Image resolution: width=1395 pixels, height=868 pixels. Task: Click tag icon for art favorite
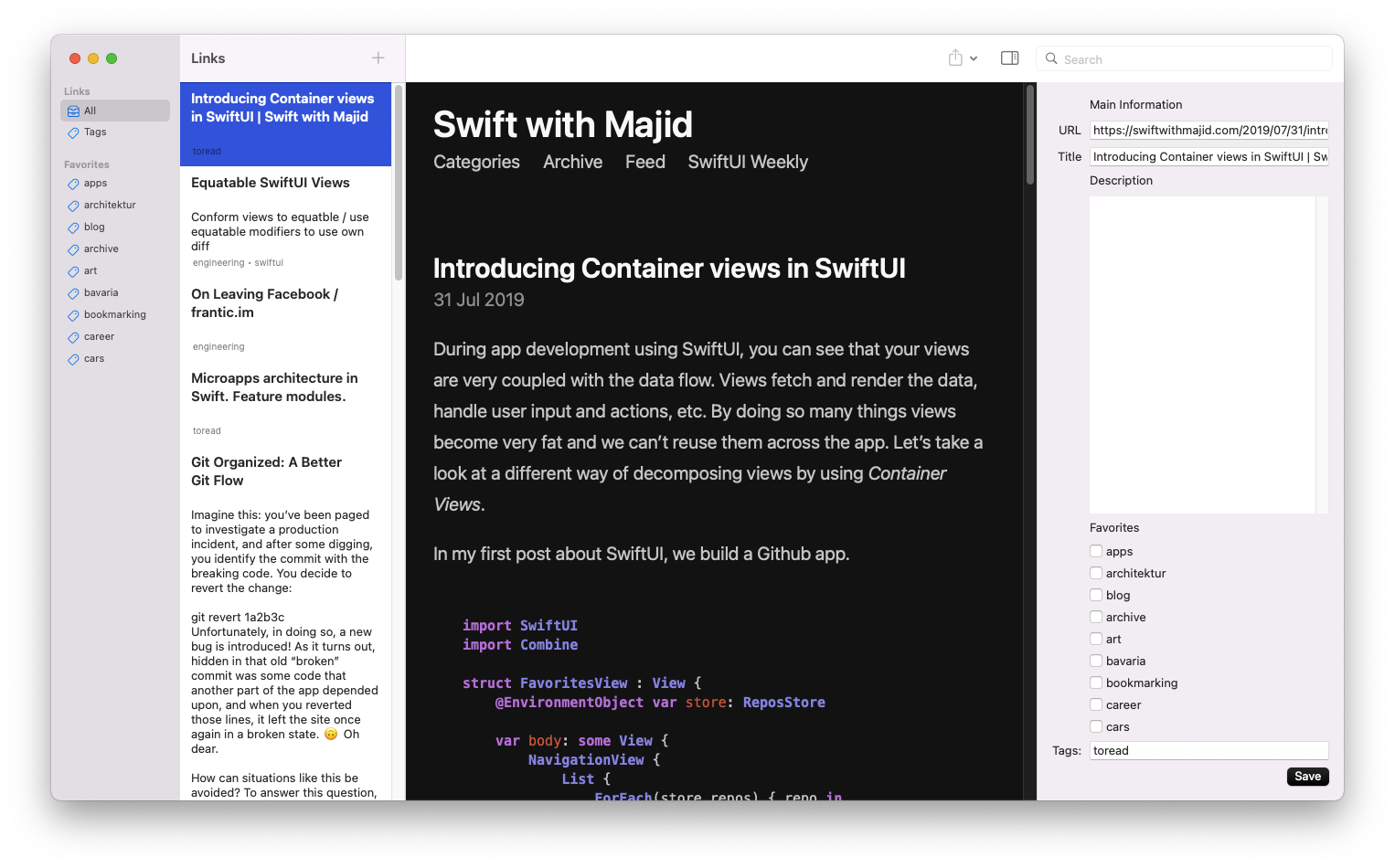pos(73,271)
